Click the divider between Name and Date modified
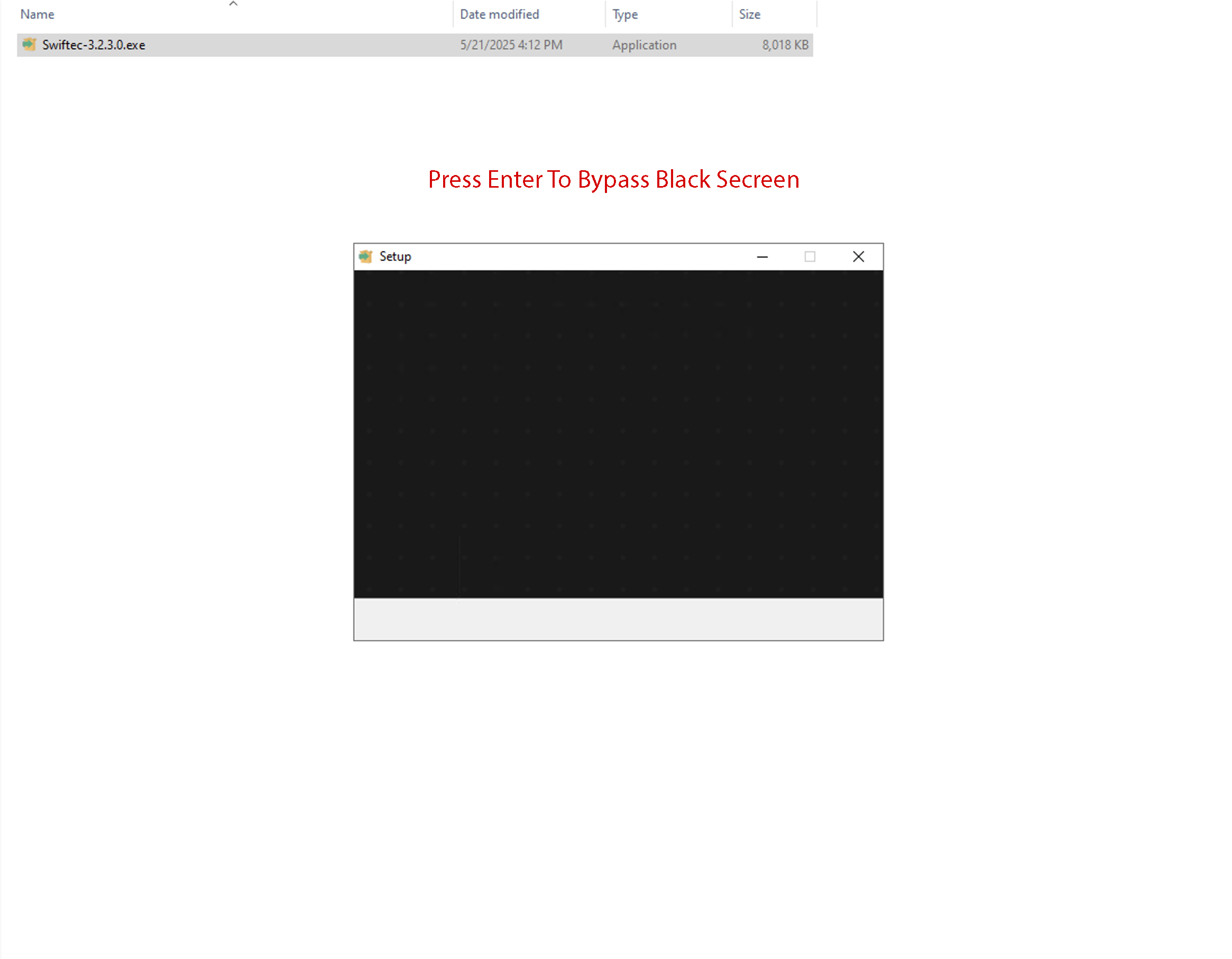 (x=453, y=15)
